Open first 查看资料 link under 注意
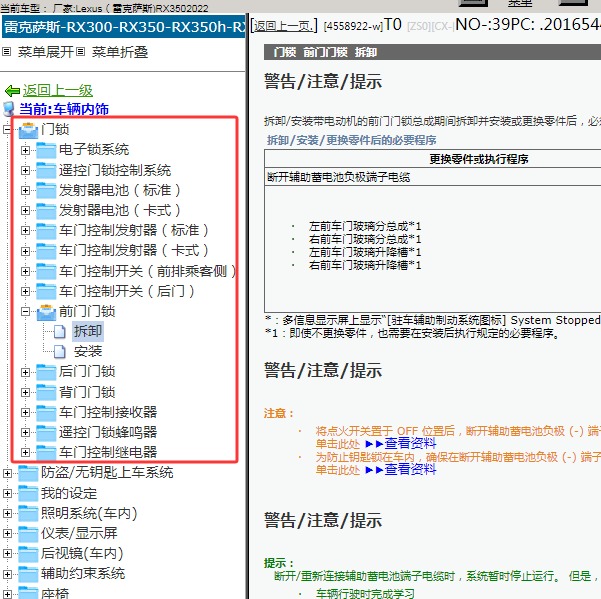The image size is (601, 599). pos(410,443)
